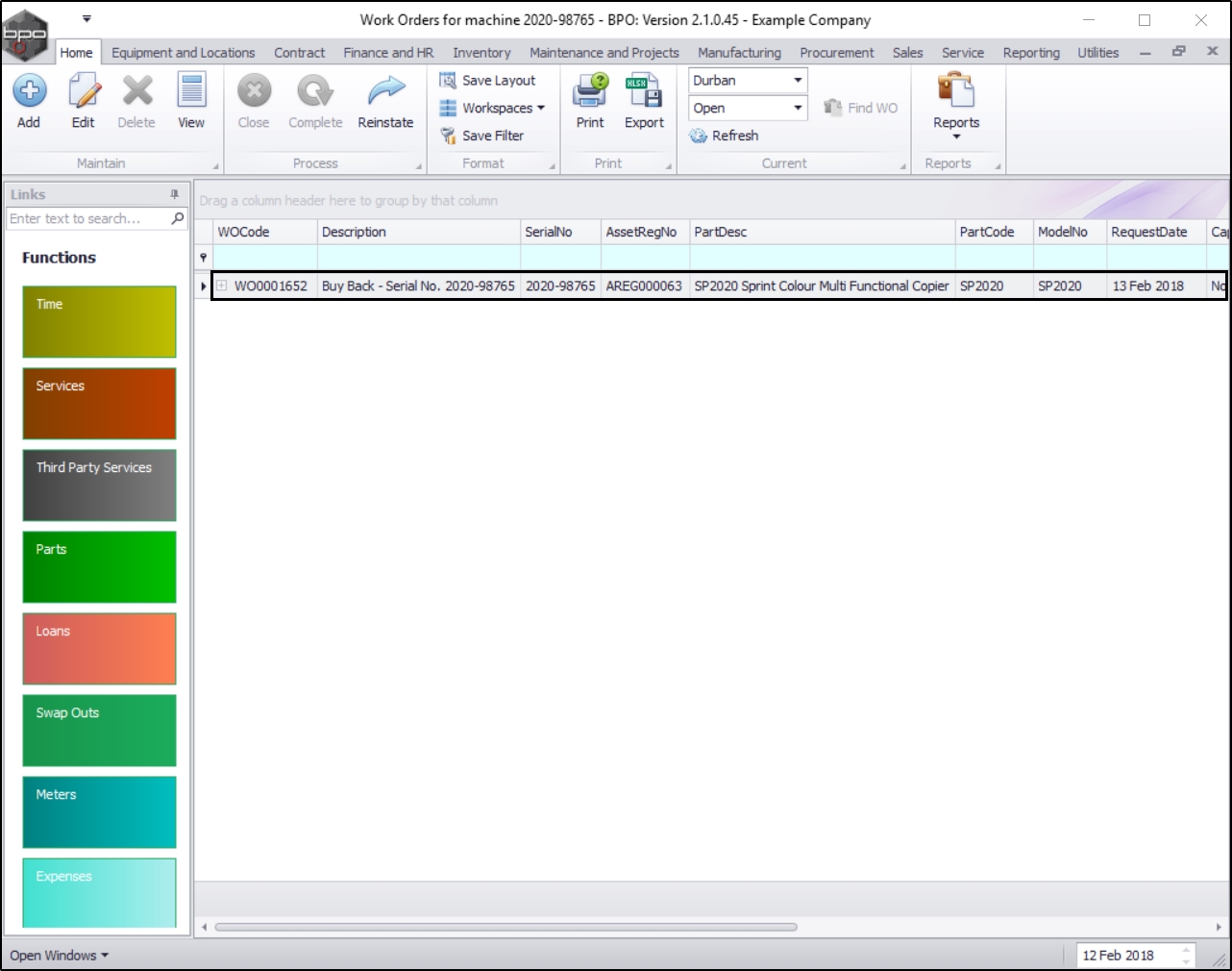This screenshot has width=1232, height=971.
Task: Open the Manufacturing ribbon tab
Action: click(740, 53)
